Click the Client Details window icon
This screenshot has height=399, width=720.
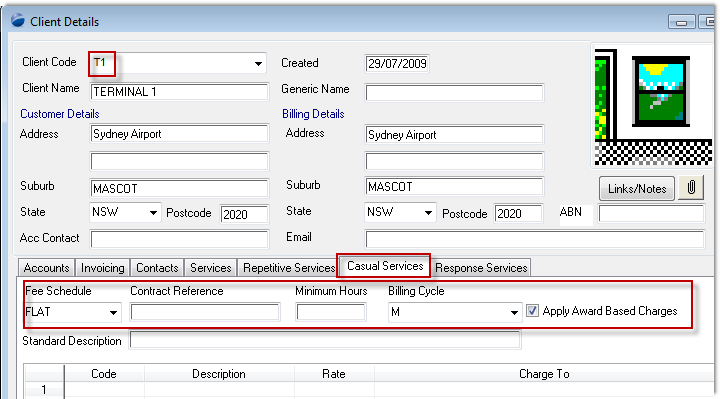click(x=18, y=21)
